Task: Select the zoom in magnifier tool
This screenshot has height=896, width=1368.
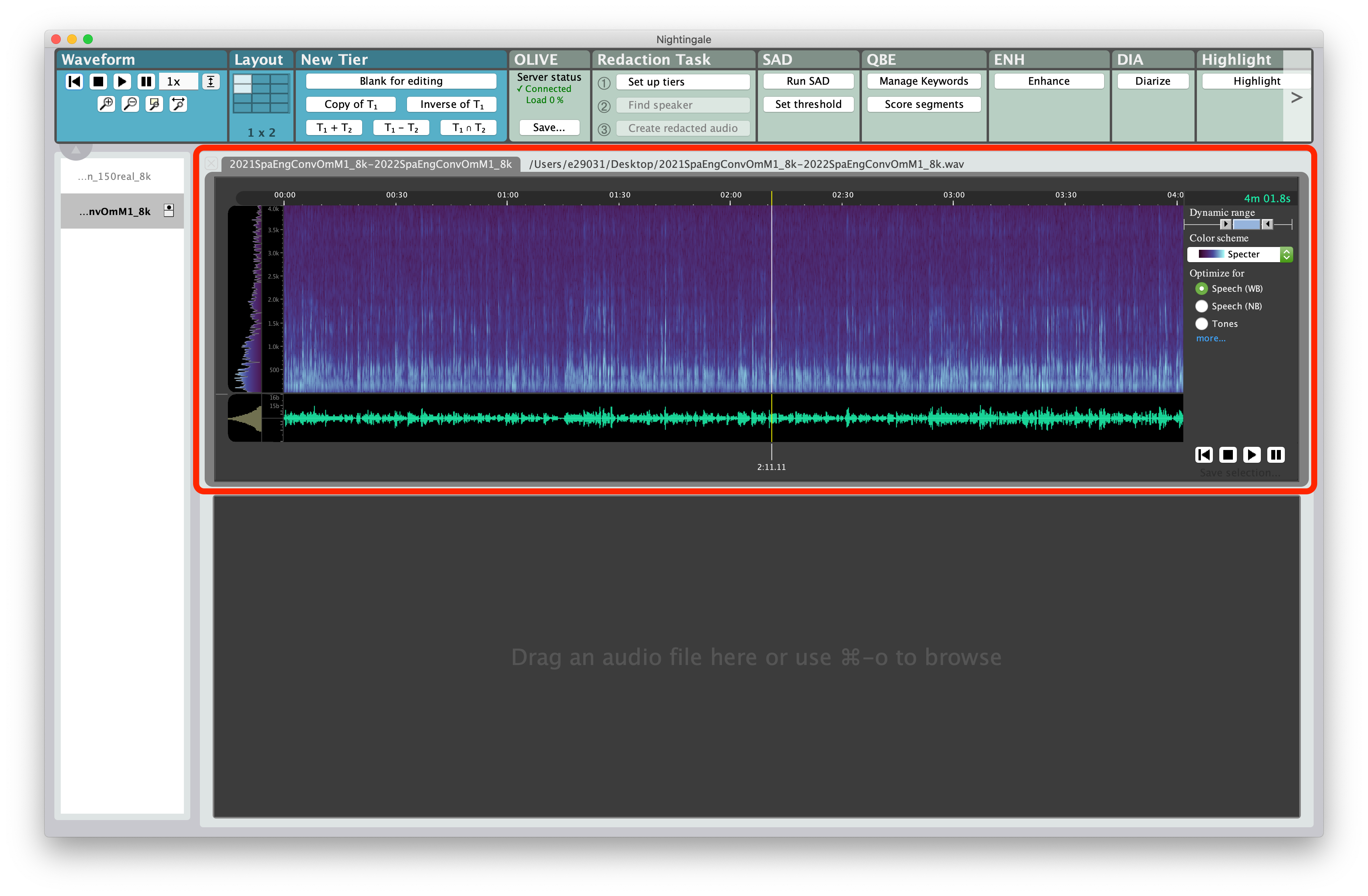Action: 106,104
